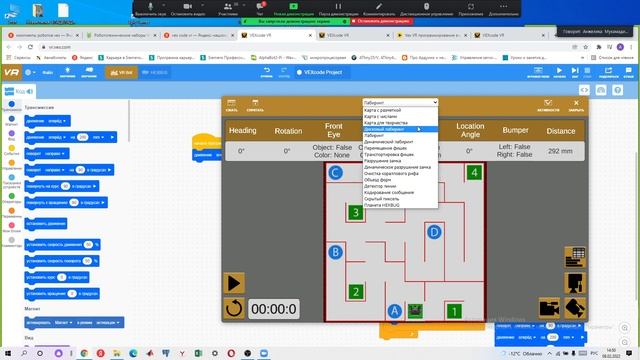The height and width of the screenshot is (360, 640).
Task: Open the playground selection combo box
Action: [400, 102]
